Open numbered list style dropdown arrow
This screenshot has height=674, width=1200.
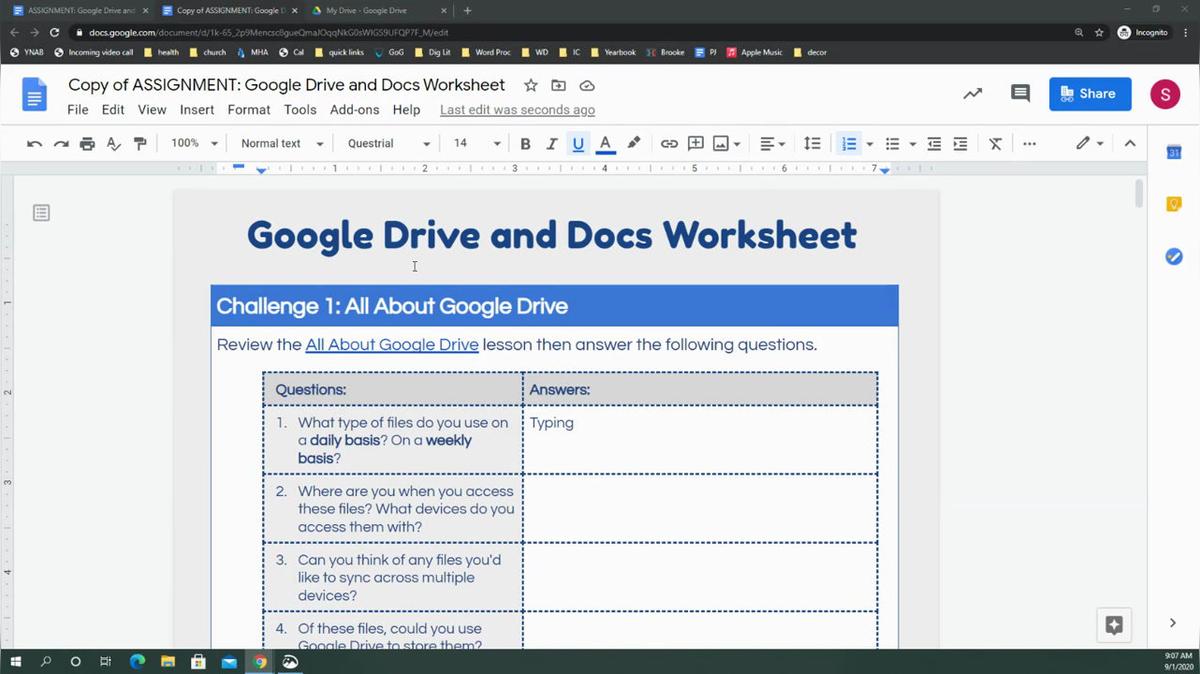click(870, 144)
